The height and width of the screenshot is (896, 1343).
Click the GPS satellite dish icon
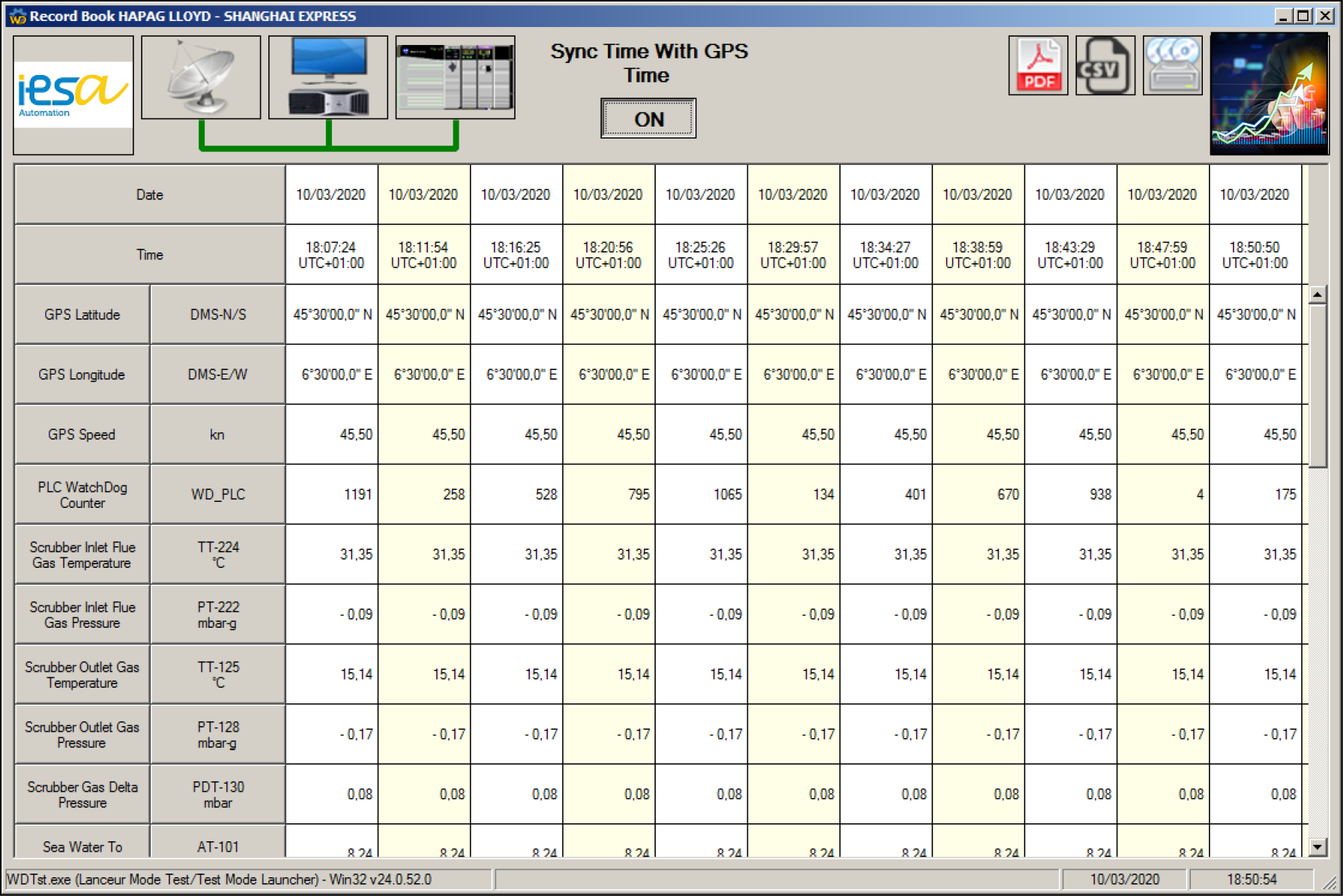201,77
